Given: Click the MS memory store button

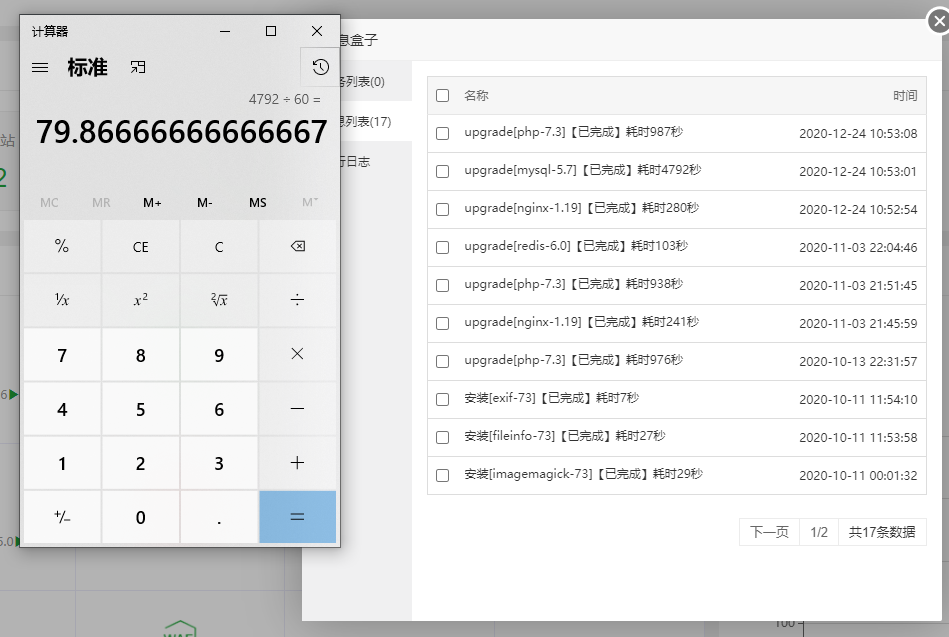Looking at the screenshot, I should tap(258, 203).
